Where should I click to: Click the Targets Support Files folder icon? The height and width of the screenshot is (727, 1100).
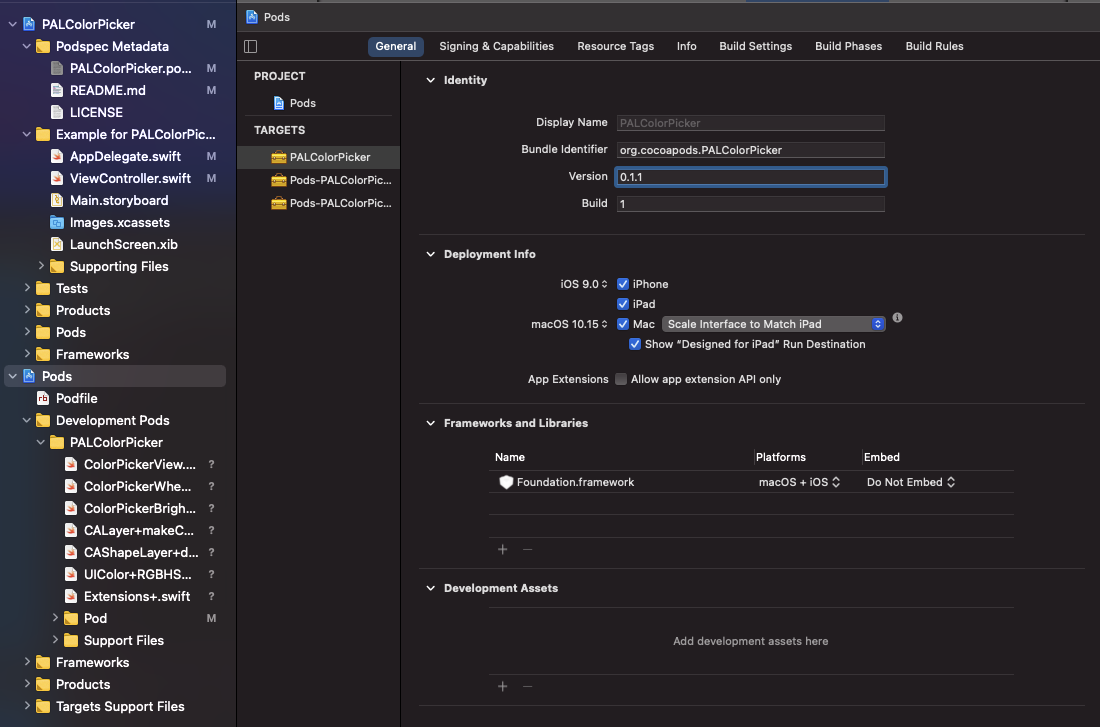coord(43,706)
